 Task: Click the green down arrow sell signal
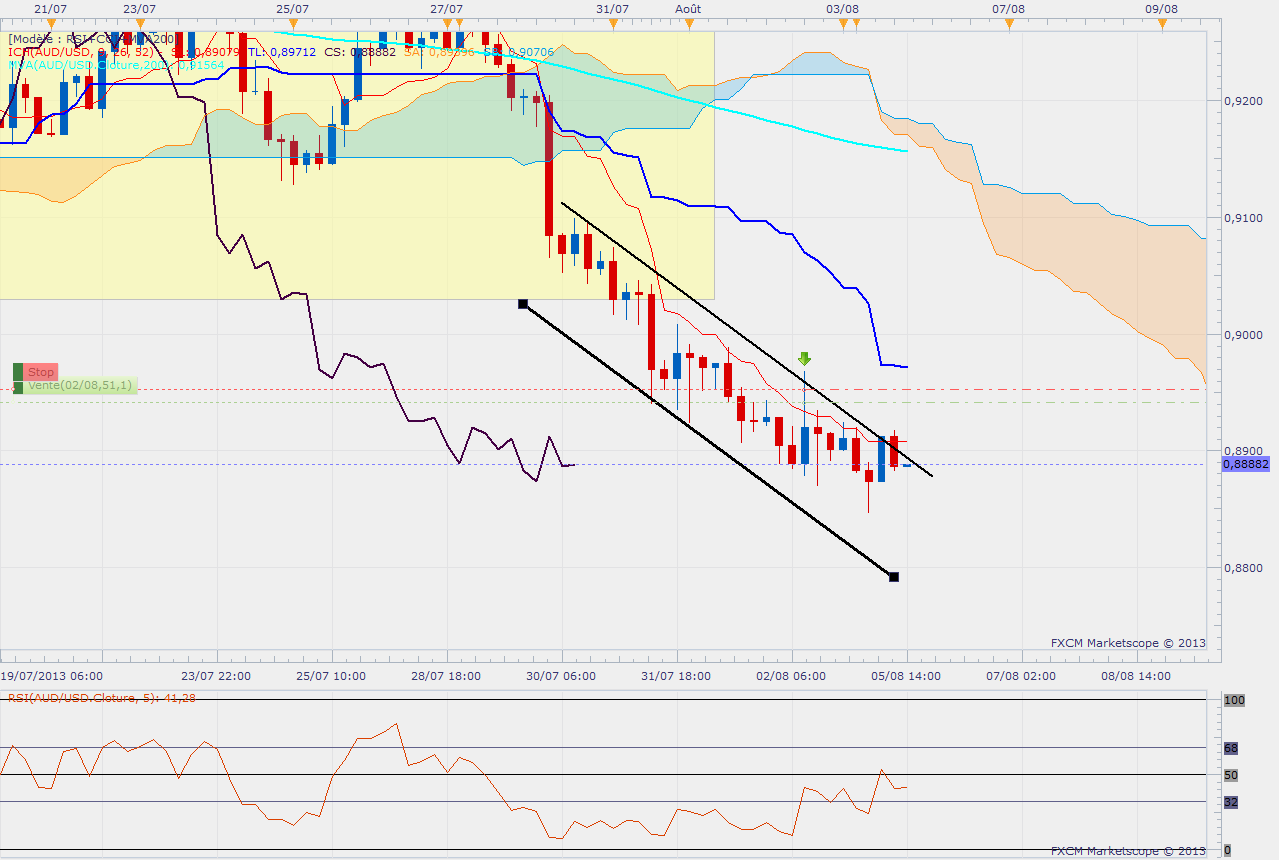[804, 359]
